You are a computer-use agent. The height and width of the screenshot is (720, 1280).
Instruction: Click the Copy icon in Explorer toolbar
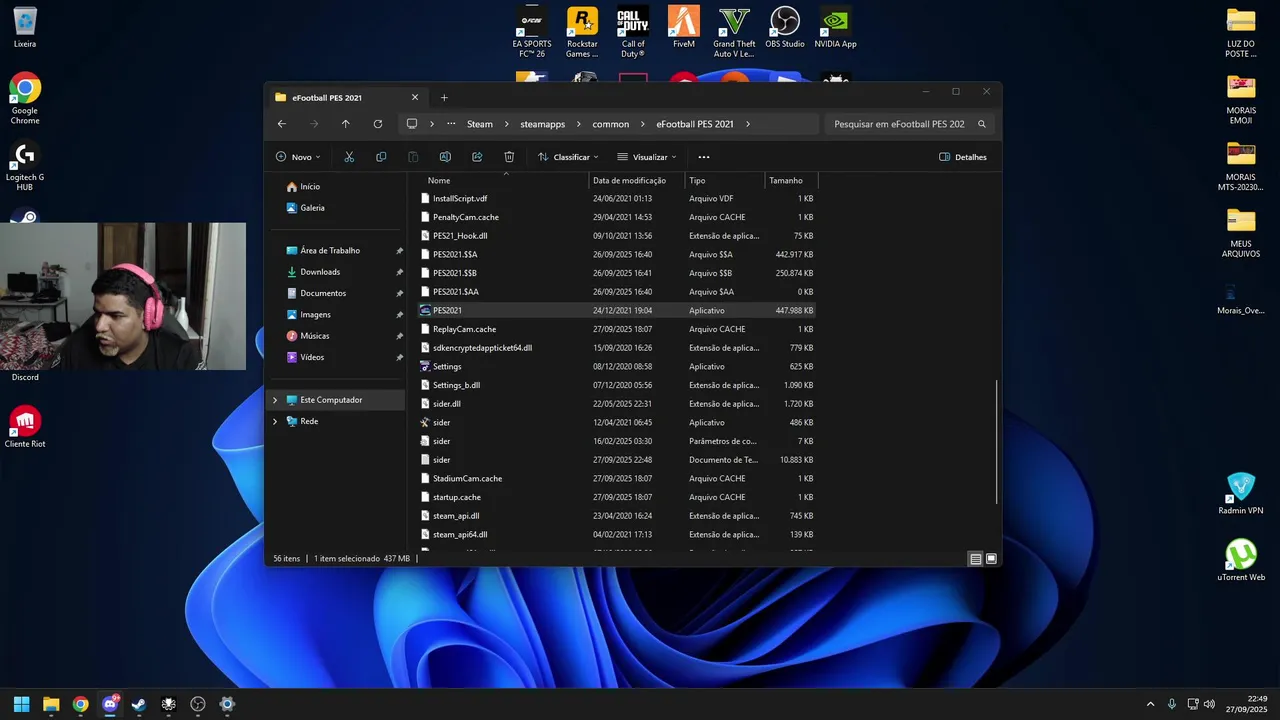pyautogui.click(x=381, y=157)
